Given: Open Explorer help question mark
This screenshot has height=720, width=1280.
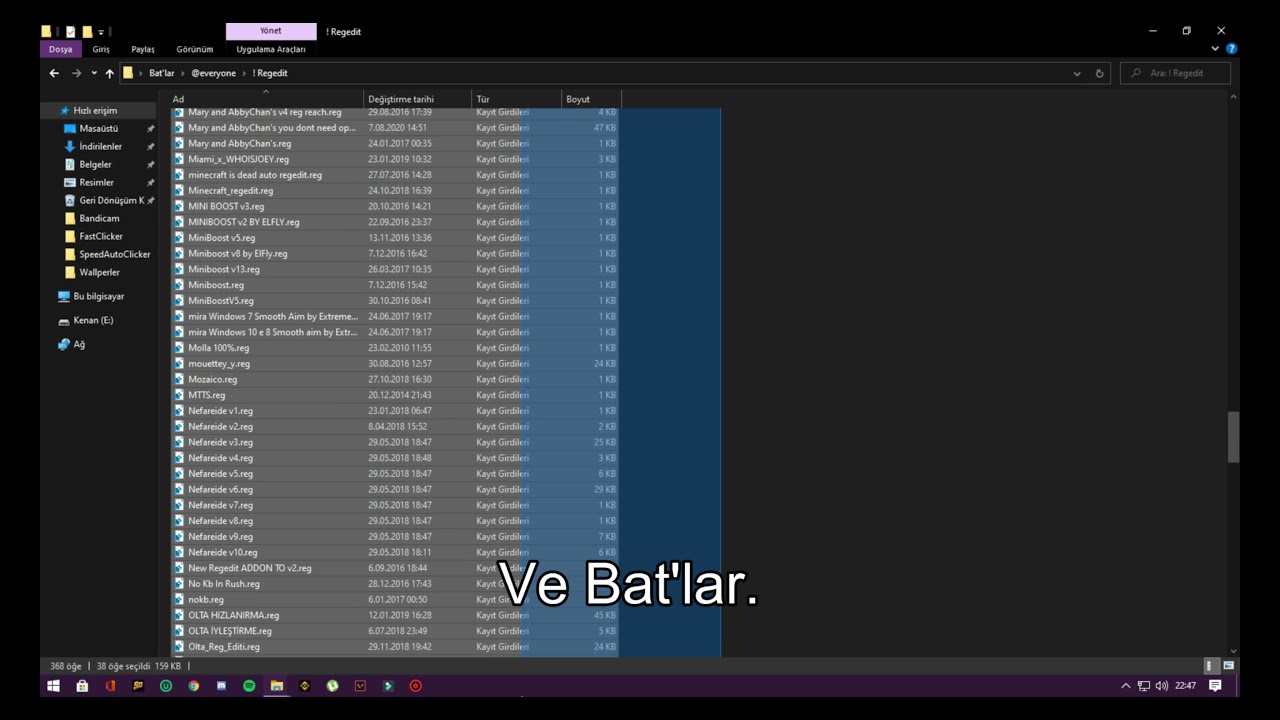Looking at the screenshot, I should coord(1232,48).
